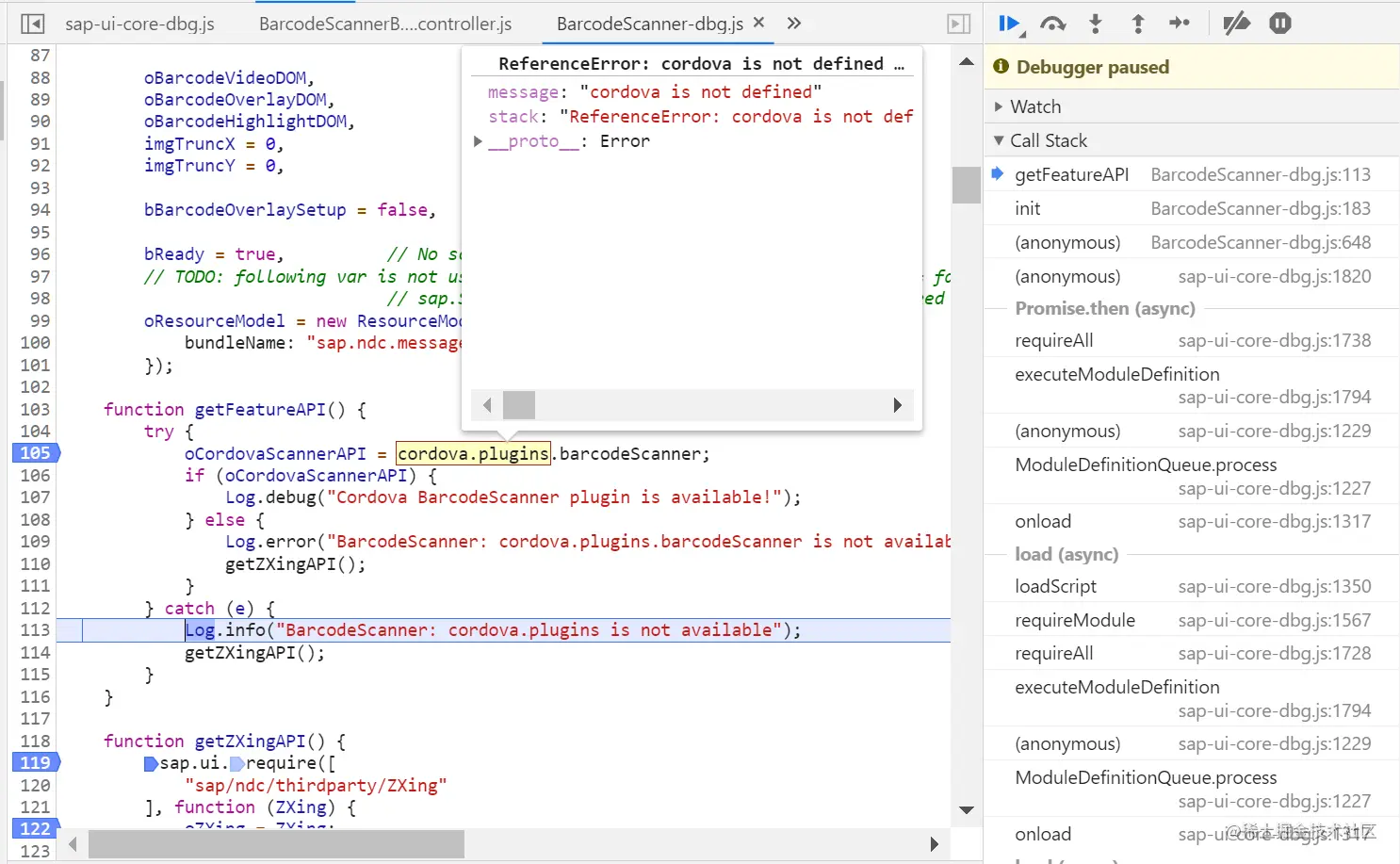1400x864 pixels.
Task: Select anonymous frame at sap-ui-core-dbg.js:1820
Action: point(1192,276)
